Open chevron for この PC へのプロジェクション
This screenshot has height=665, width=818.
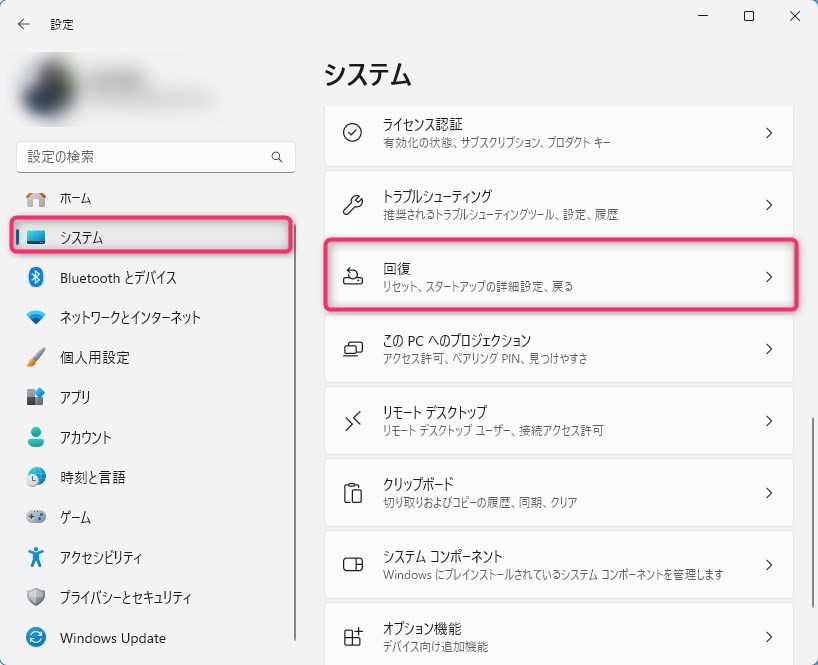click(x=768, y=349)
